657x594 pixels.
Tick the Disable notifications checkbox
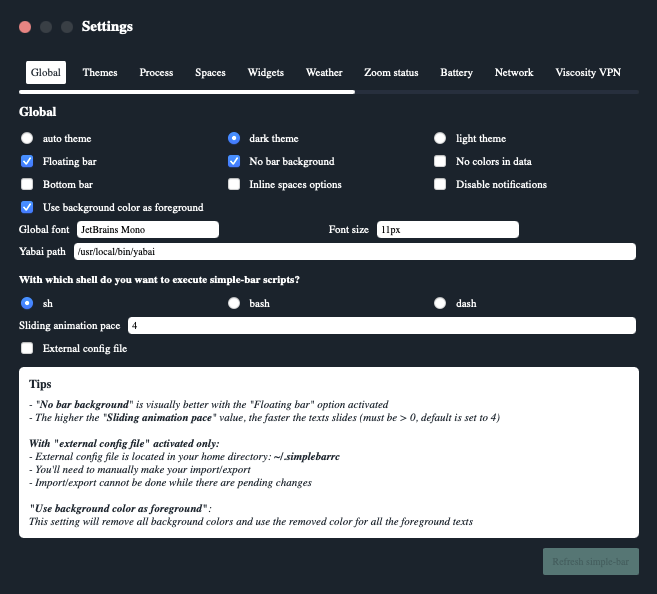point(440,184)
